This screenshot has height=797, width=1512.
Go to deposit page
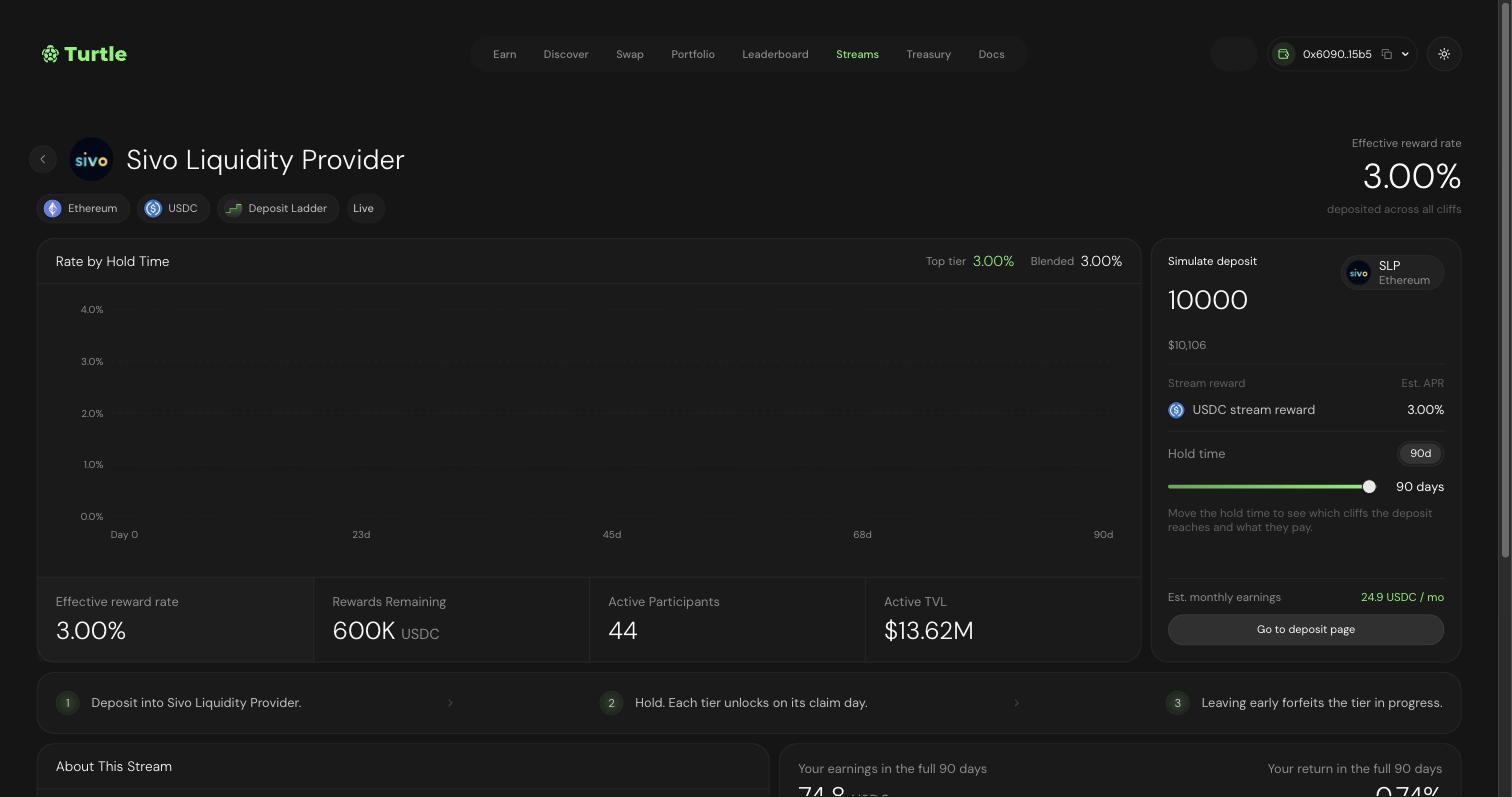coord(1306,629)
